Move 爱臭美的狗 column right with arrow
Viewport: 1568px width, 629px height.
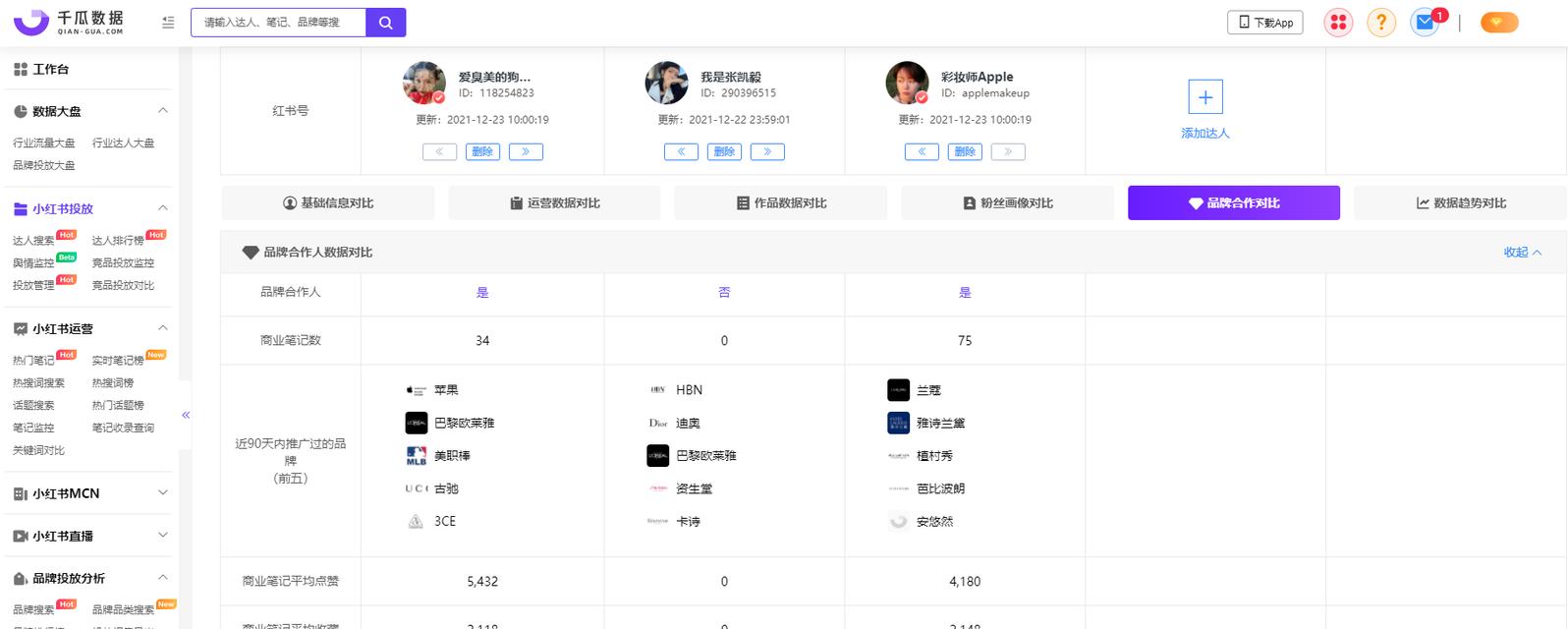(526, 151)
